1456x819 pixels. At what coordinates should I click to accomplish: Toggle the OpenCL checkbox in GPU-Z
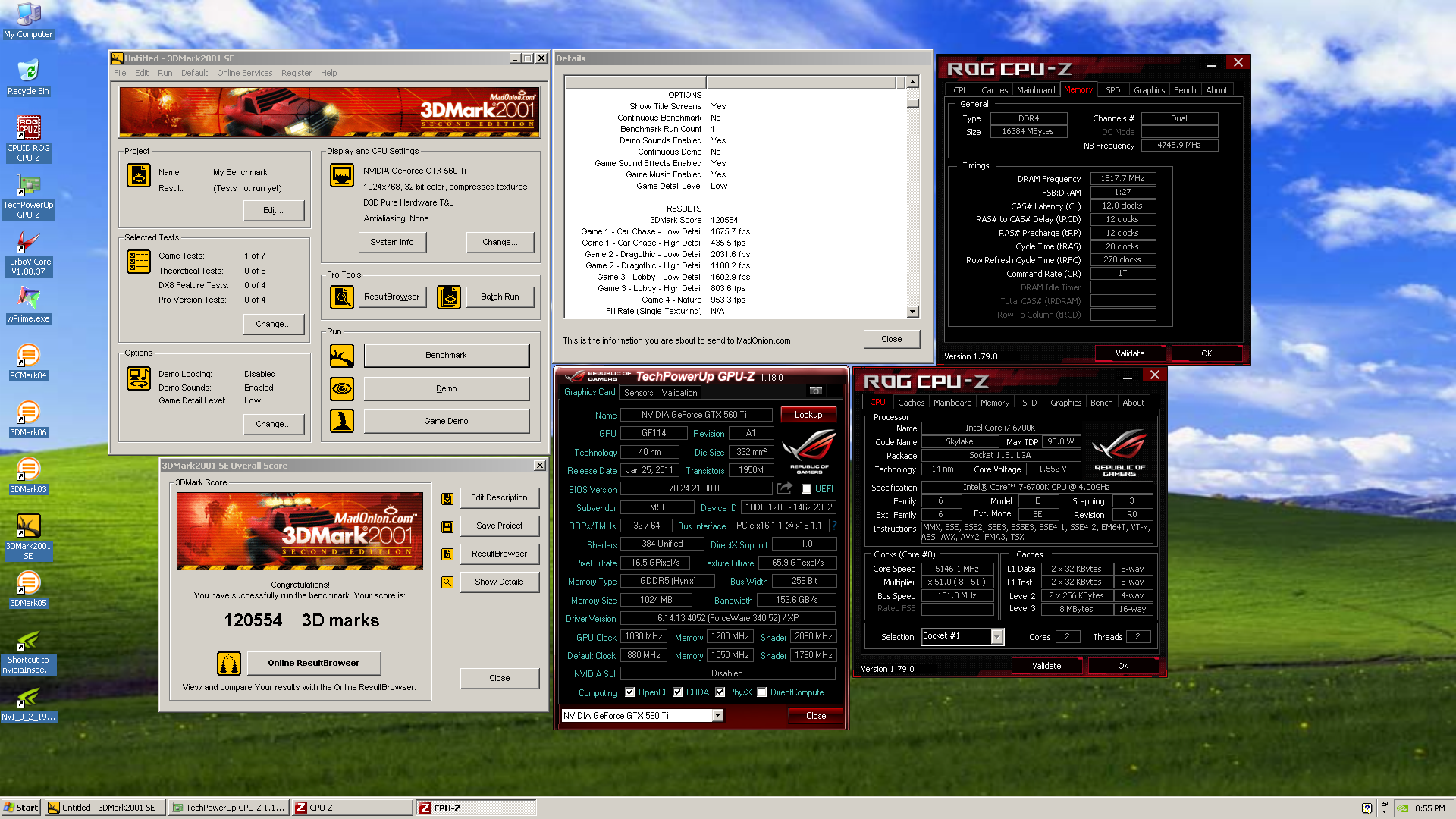(630, 692)
